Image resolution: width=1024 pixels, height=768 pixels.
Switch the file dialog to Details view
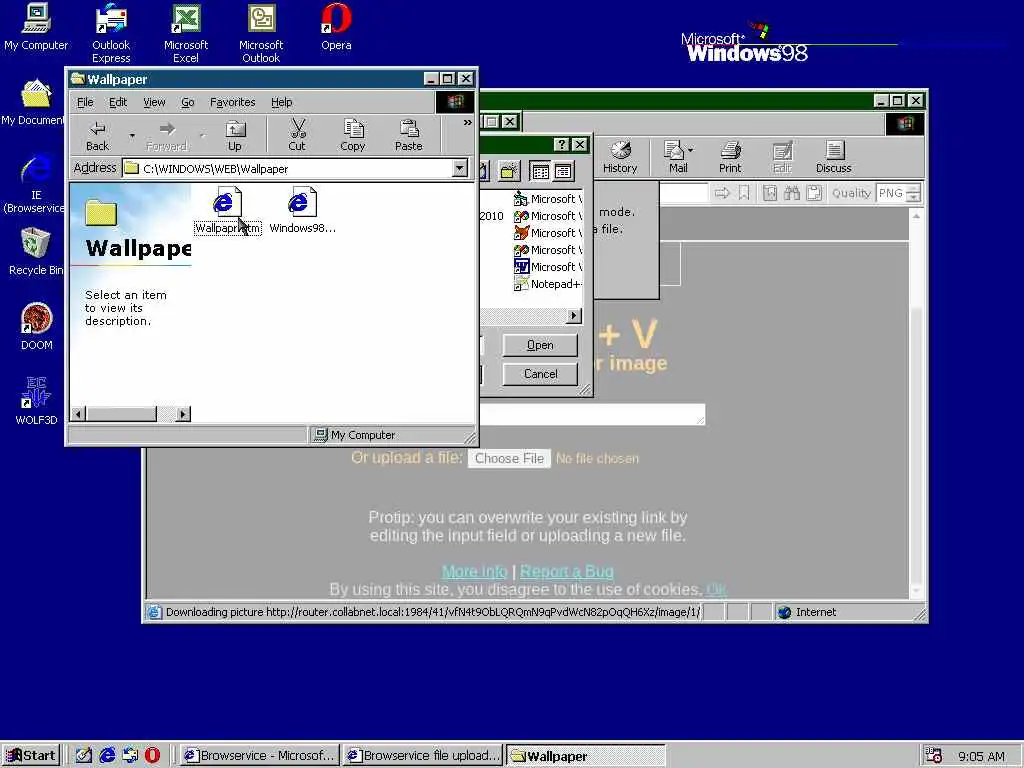click(x=564, y=172)
